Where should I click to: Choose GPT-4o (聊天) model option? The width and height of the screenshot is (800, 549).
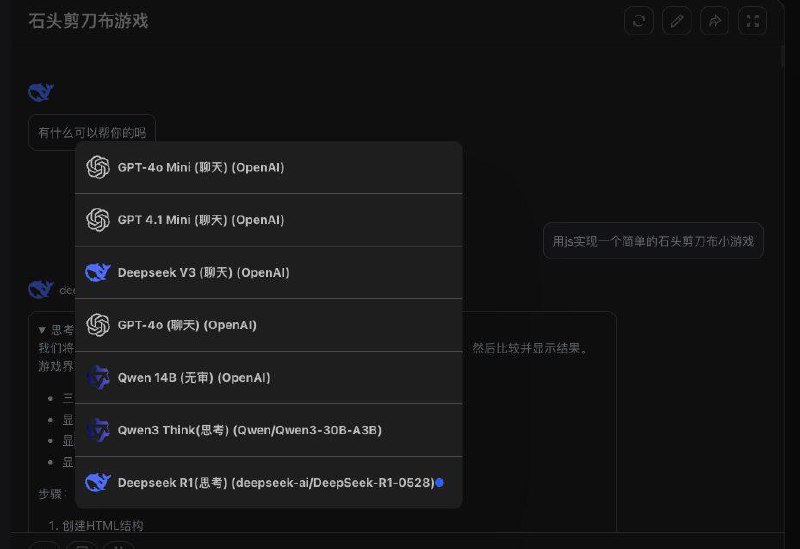268,325
